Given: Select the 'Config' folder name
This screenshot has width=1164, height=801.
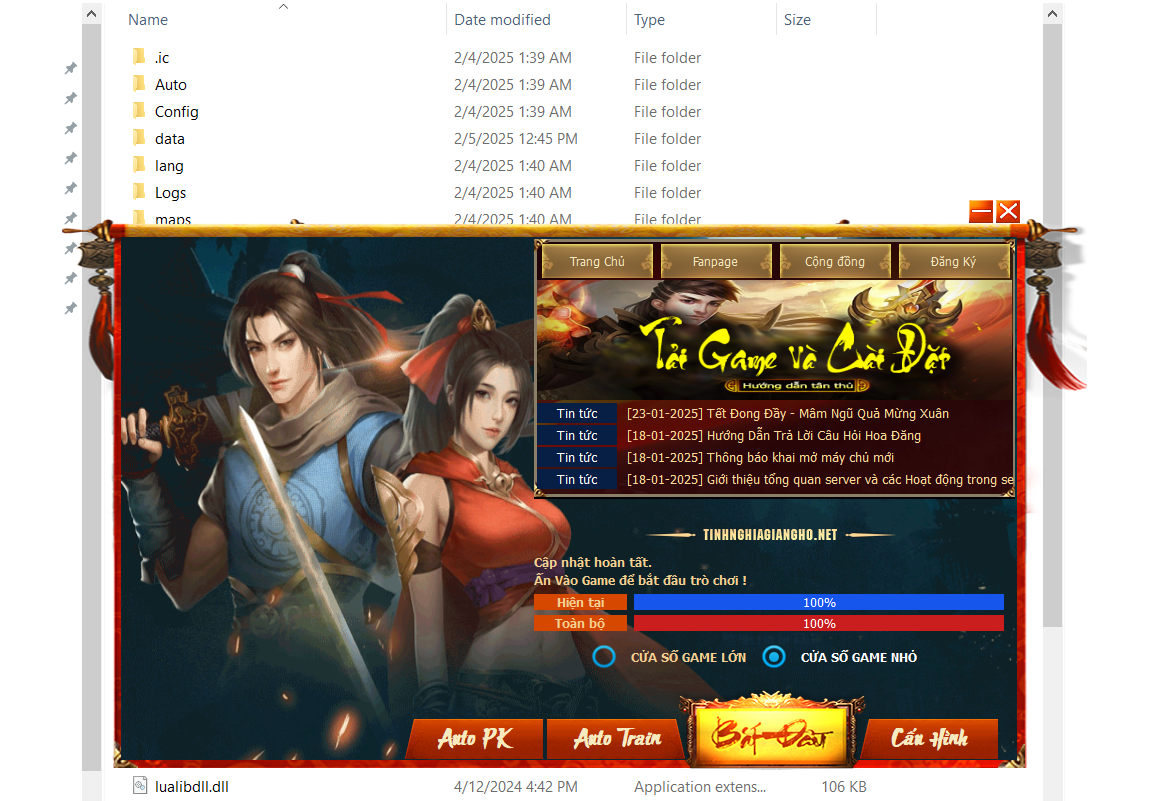Looking at the screenshot, I should 177,111.
